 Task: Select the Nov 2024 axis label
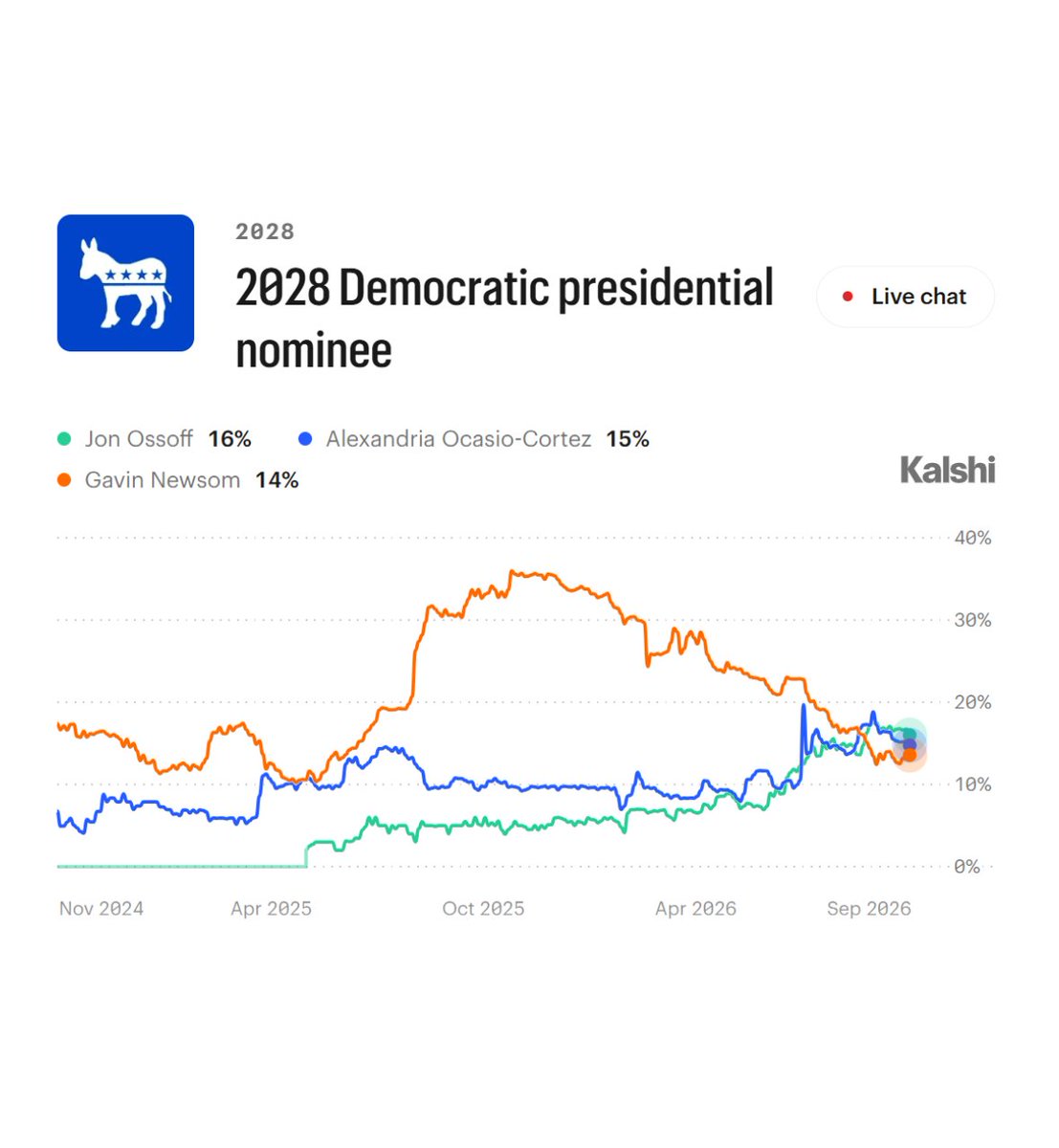tap(101, 909)
